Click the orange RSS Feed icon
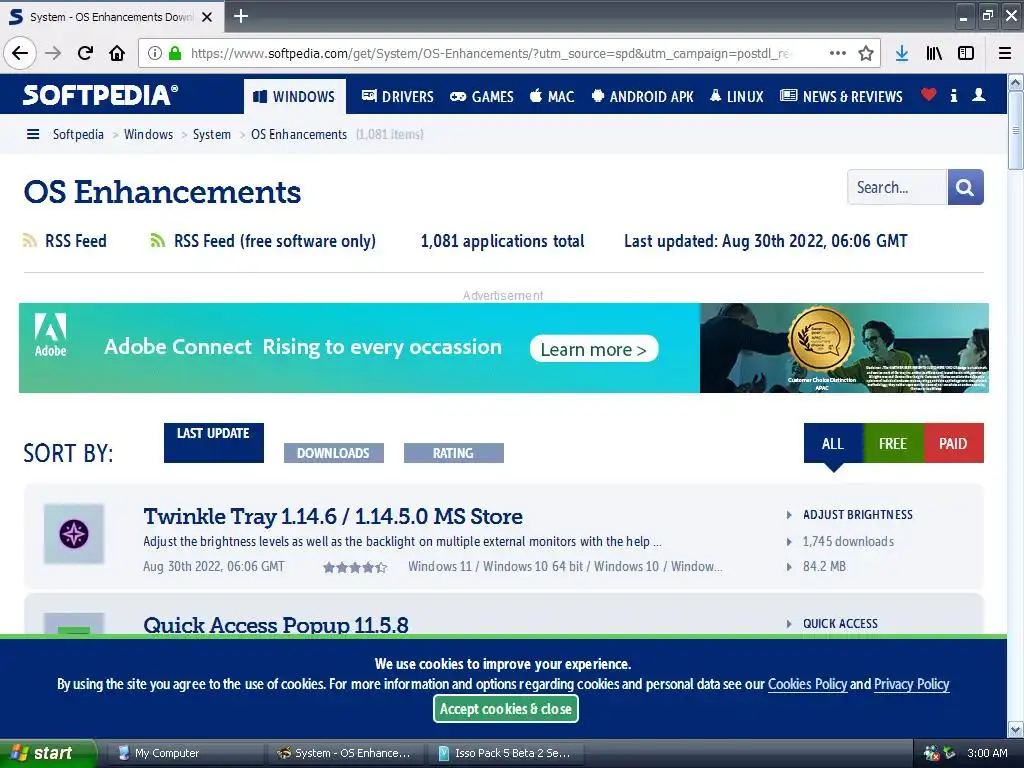The height and width of the screenshot is (768, 1024). point(29,240)
